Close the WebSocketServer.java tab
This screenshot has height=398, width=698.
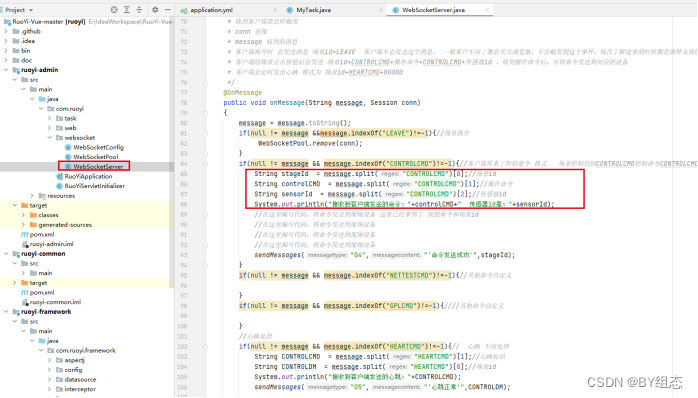(487, 10)
